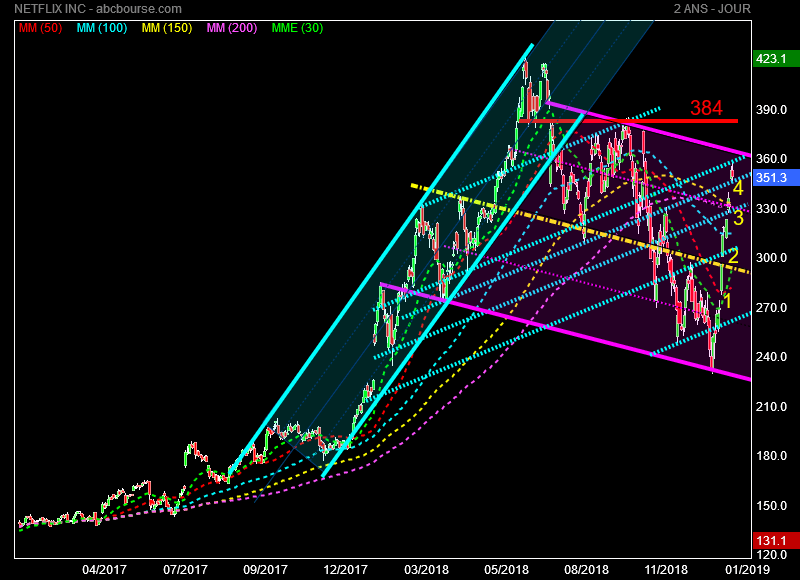
Task: Click the 09/2017 date axis label
Action: tap(265, 569)
